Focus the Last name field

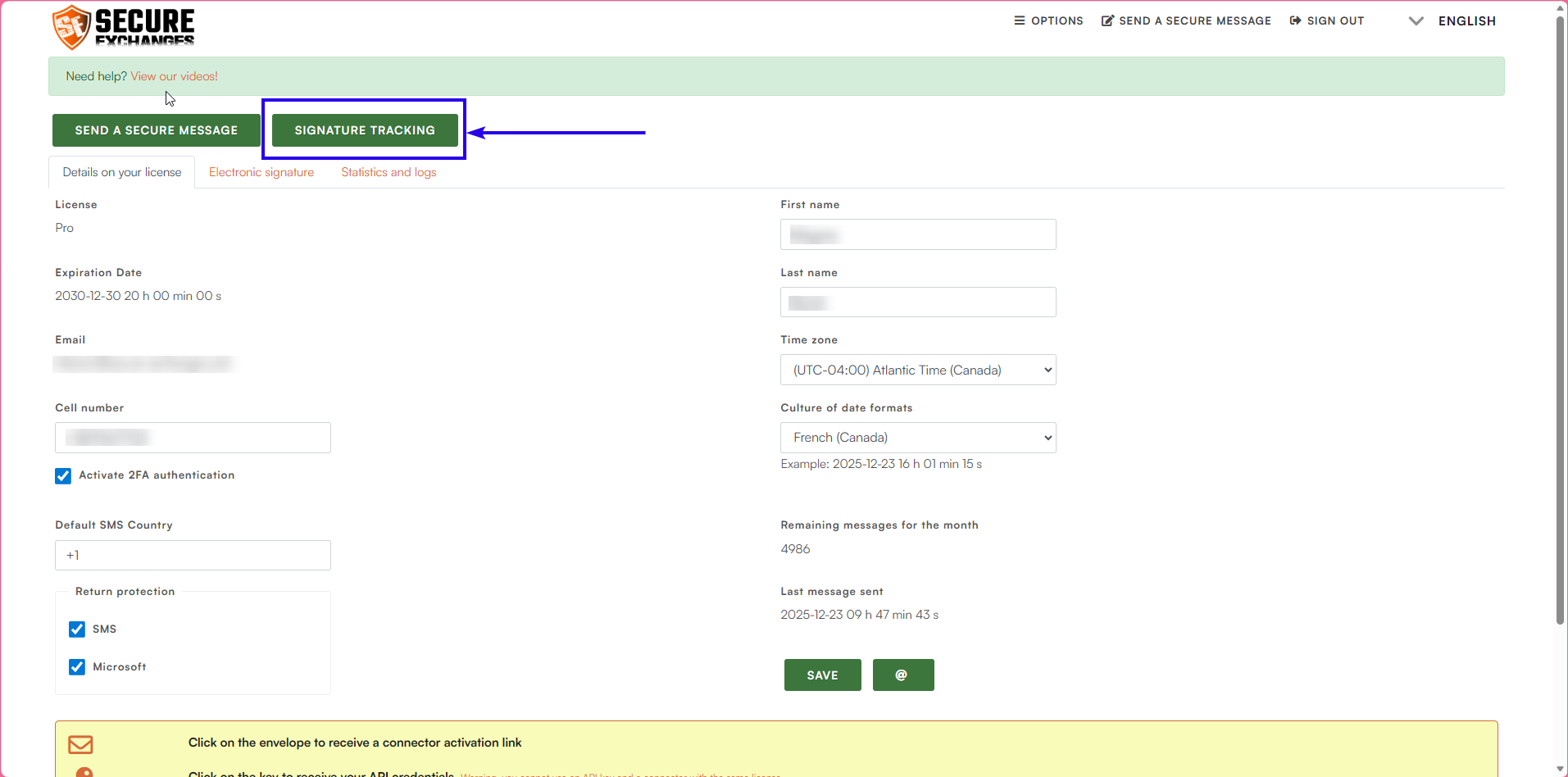(918, 302)
